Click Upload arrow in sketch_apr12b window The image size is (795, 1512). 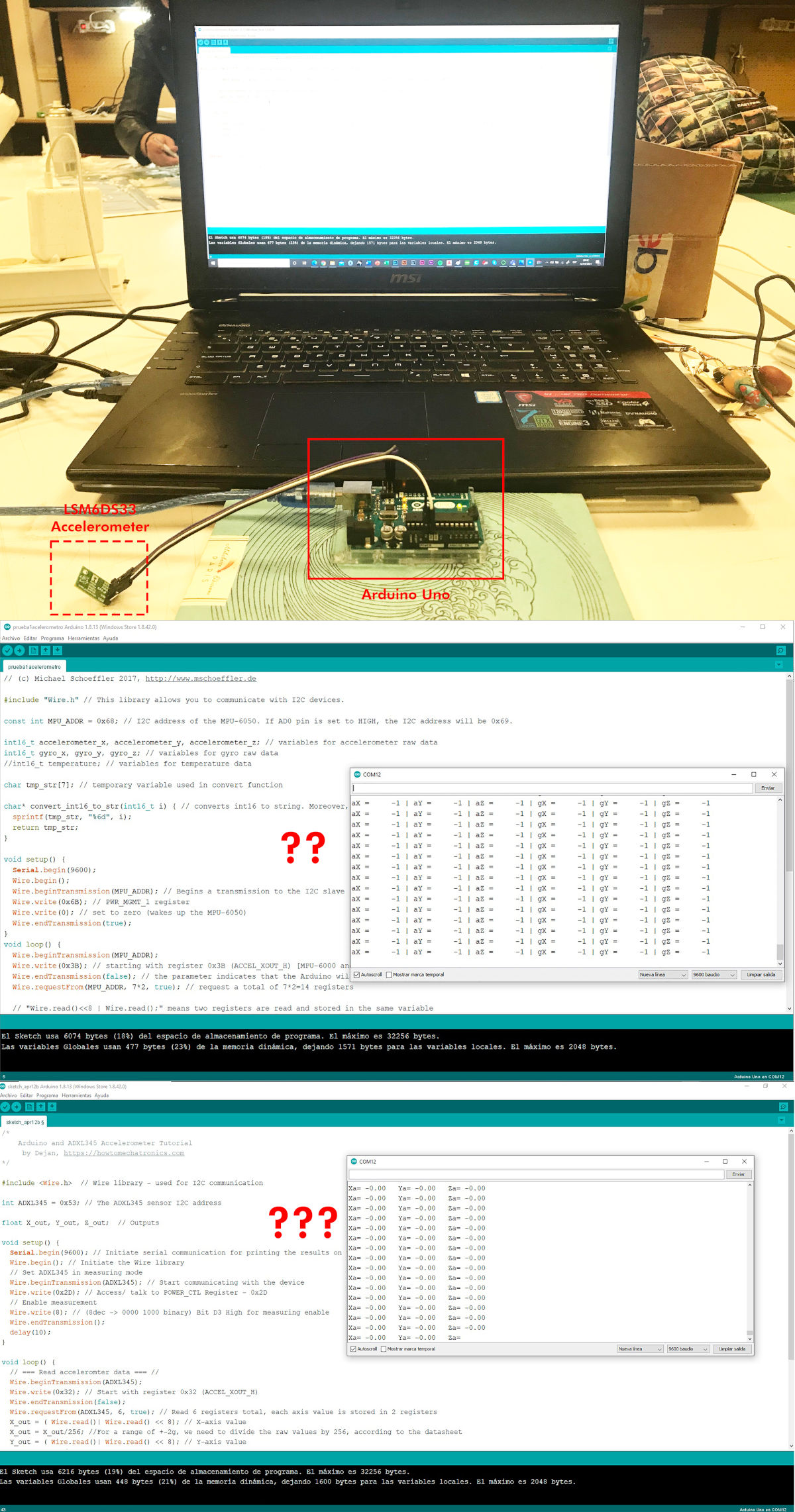coord(17,1107)
